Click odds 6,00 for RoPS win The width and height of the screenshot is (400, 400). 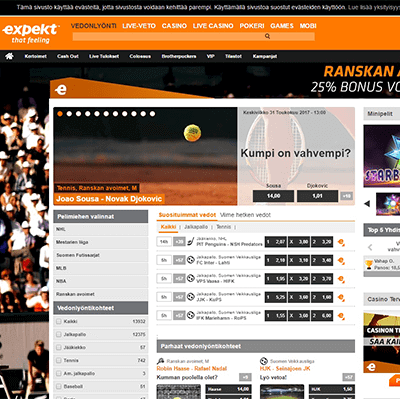point(322,315)
